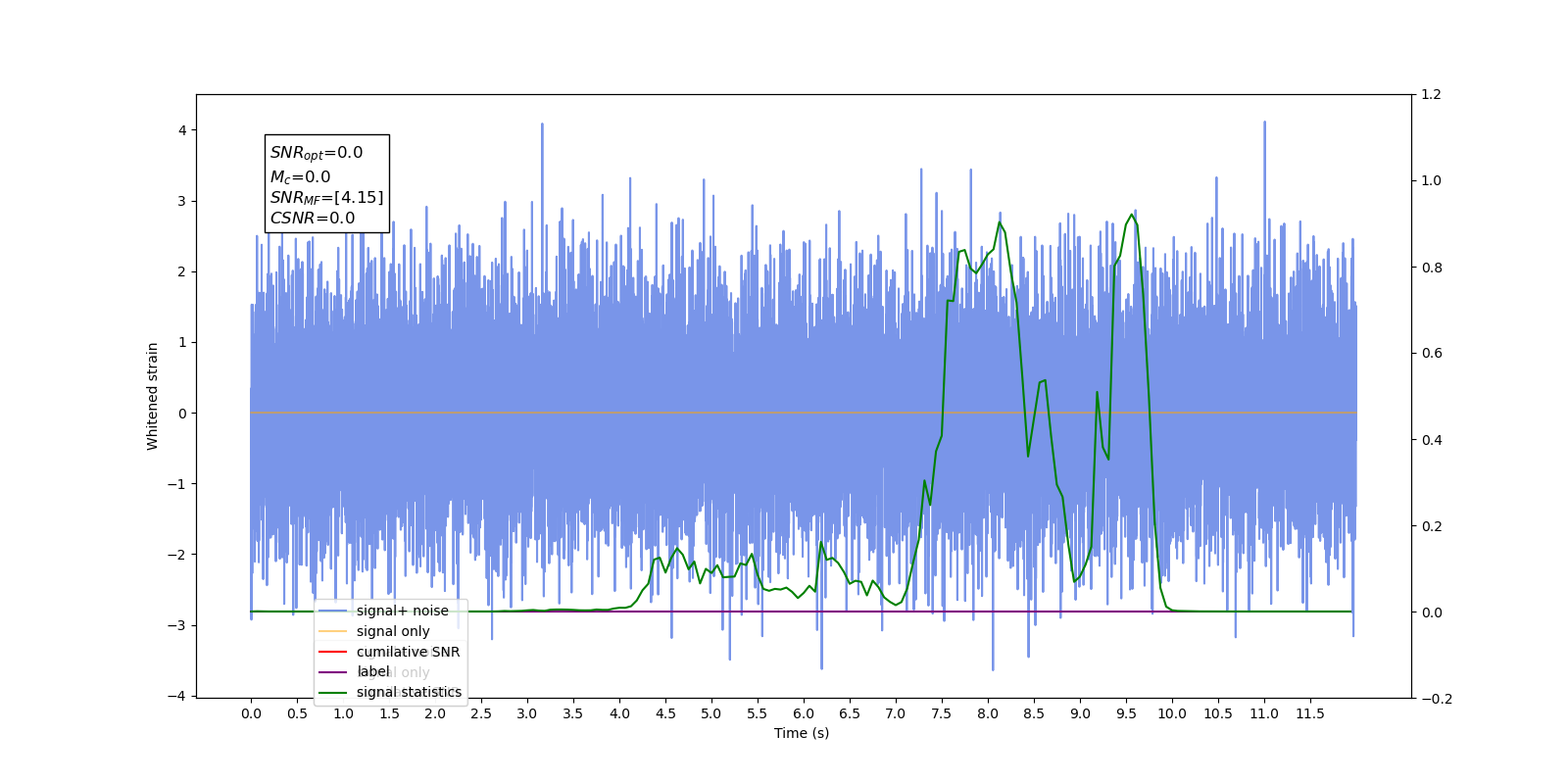The image size is (1568, 784).
Task: Click the x-axis tick label 9.5
Action: point(1126,713)
